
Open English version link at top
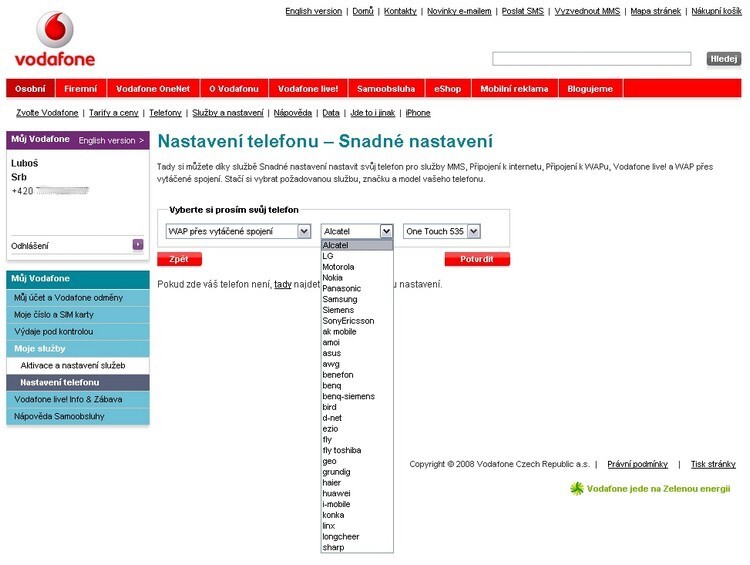point(314,11)
